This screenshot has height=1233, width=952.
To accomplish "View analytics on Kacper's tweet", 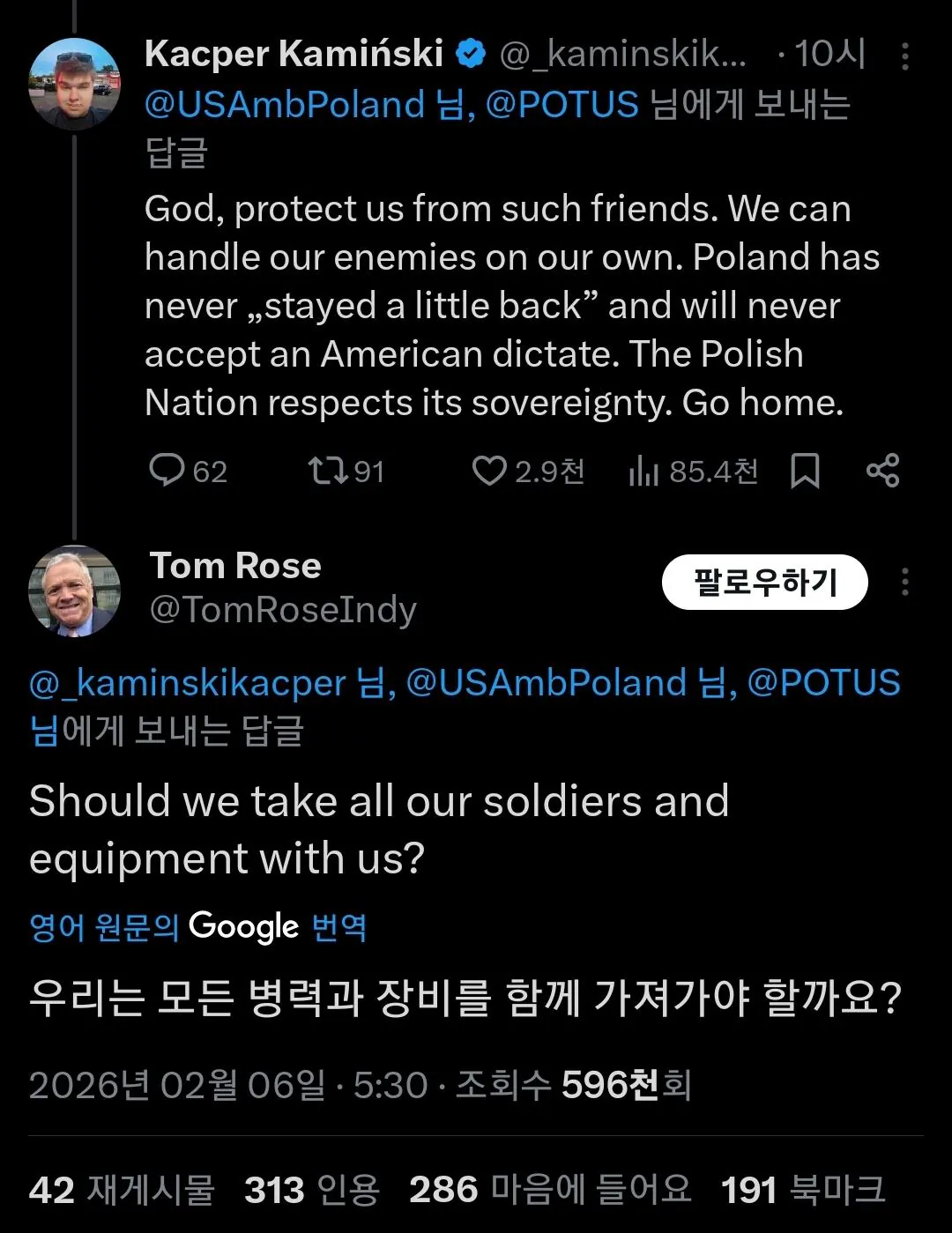I will 644,472.
